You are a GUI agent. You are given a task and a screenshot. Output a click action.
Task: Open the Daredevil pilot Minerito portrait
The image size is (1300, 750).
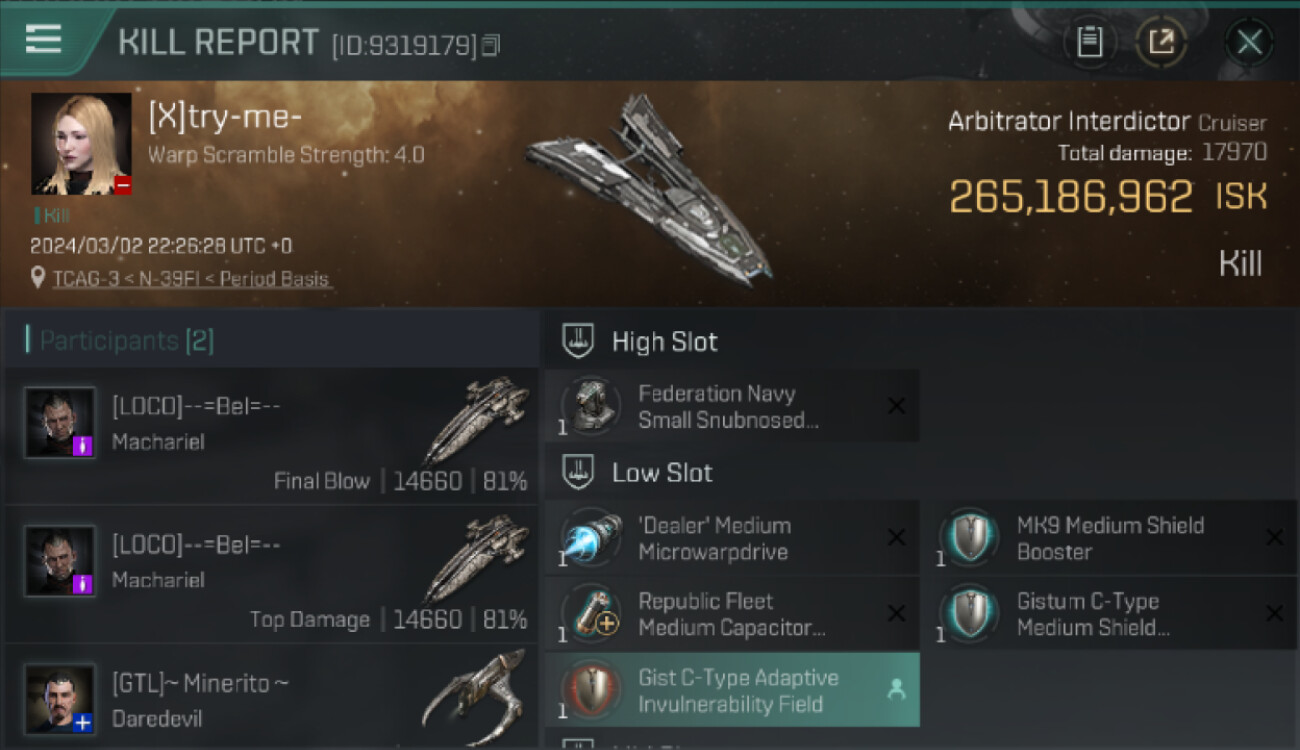coord(60,698)
